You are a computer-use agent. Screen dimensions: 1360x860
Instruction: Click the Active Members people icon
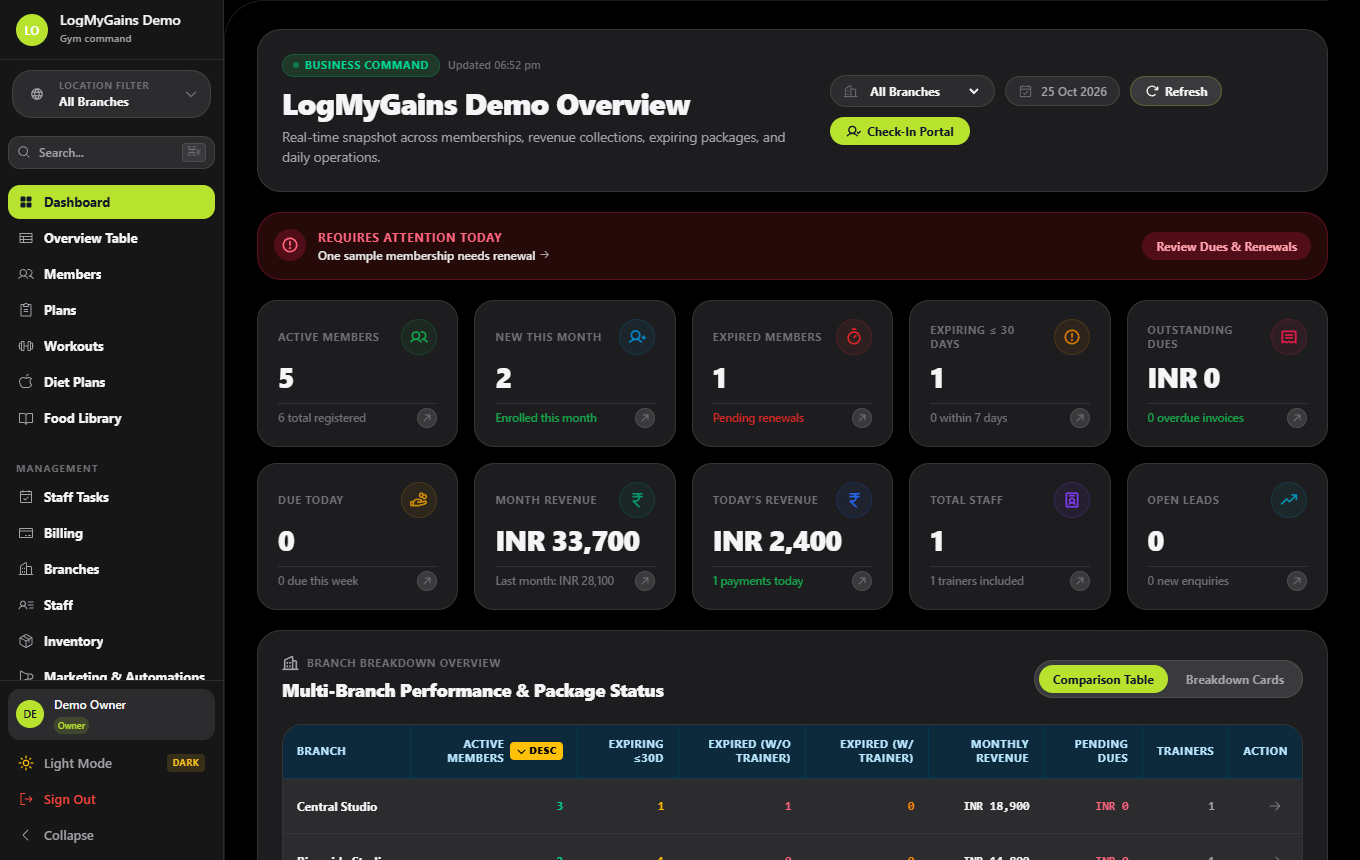point(419,337)
